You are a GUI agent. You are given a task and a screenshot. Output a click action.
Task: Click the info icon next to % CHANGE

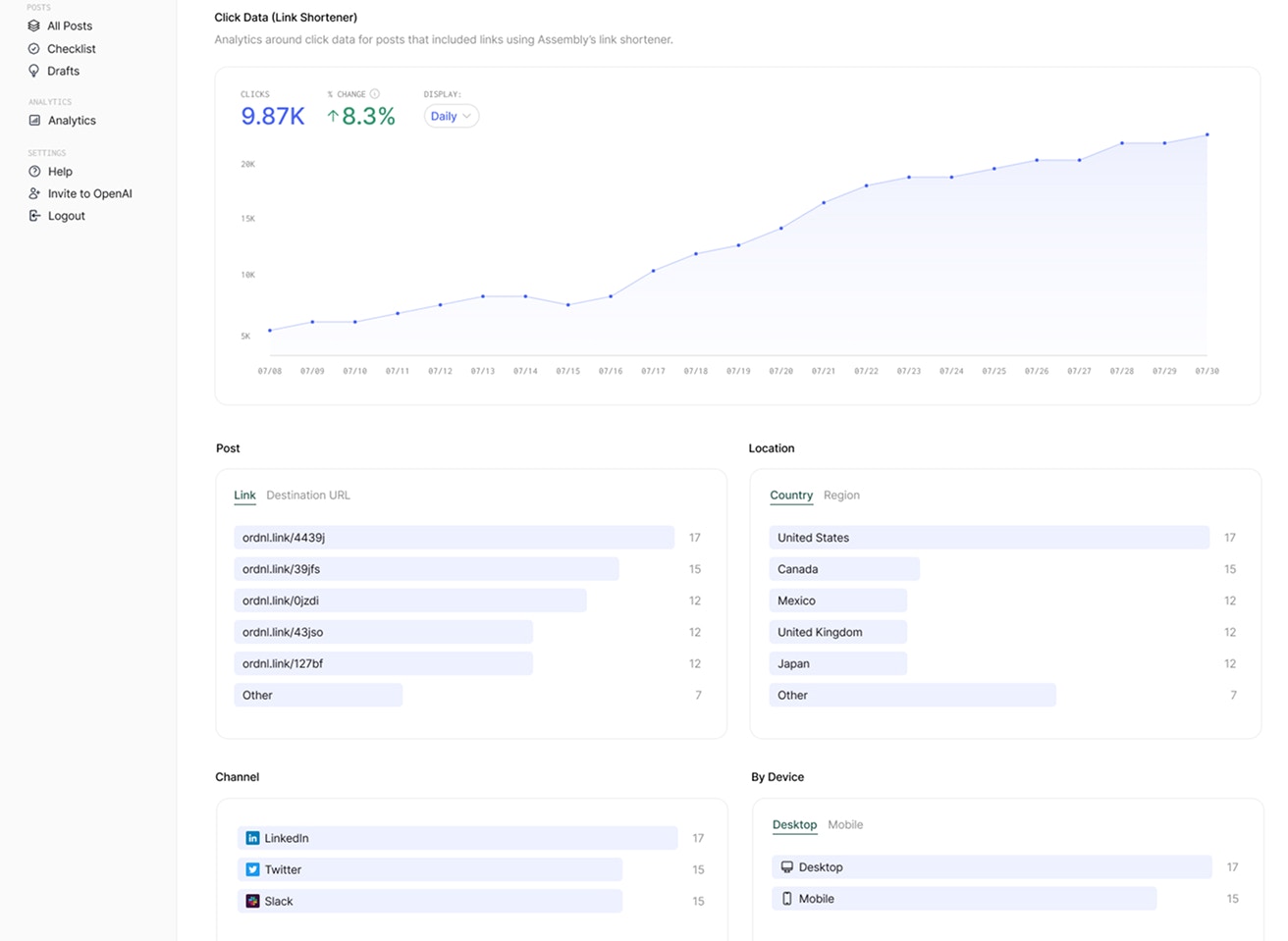374,93
